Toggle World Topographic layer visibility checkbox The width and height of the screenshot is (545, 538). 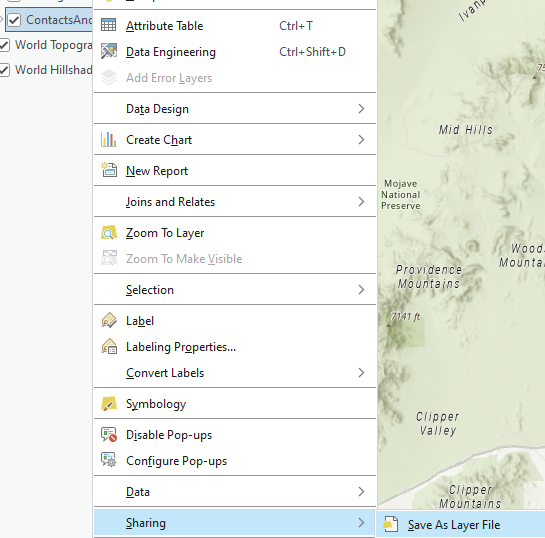click(4, 45)
